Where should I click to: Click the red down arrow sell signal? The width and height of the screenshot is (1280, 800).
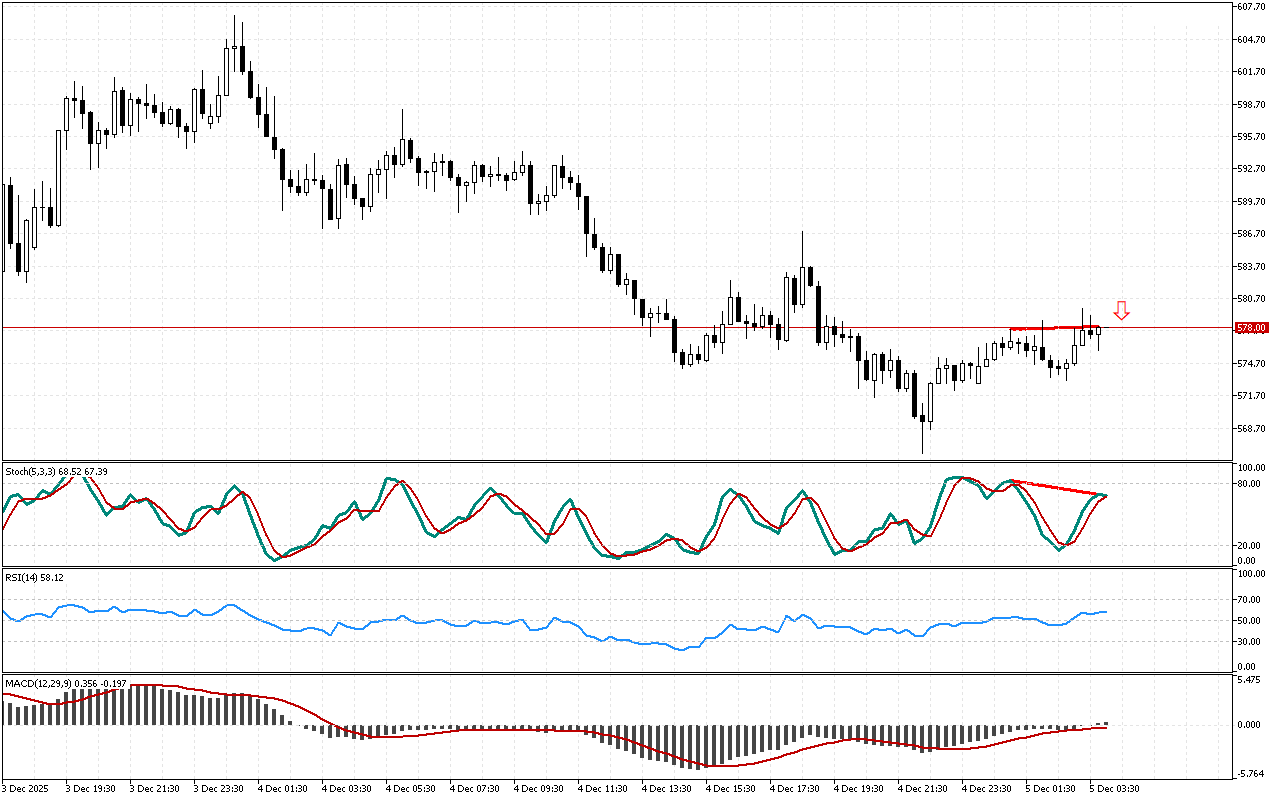(x=1122, y=311)
